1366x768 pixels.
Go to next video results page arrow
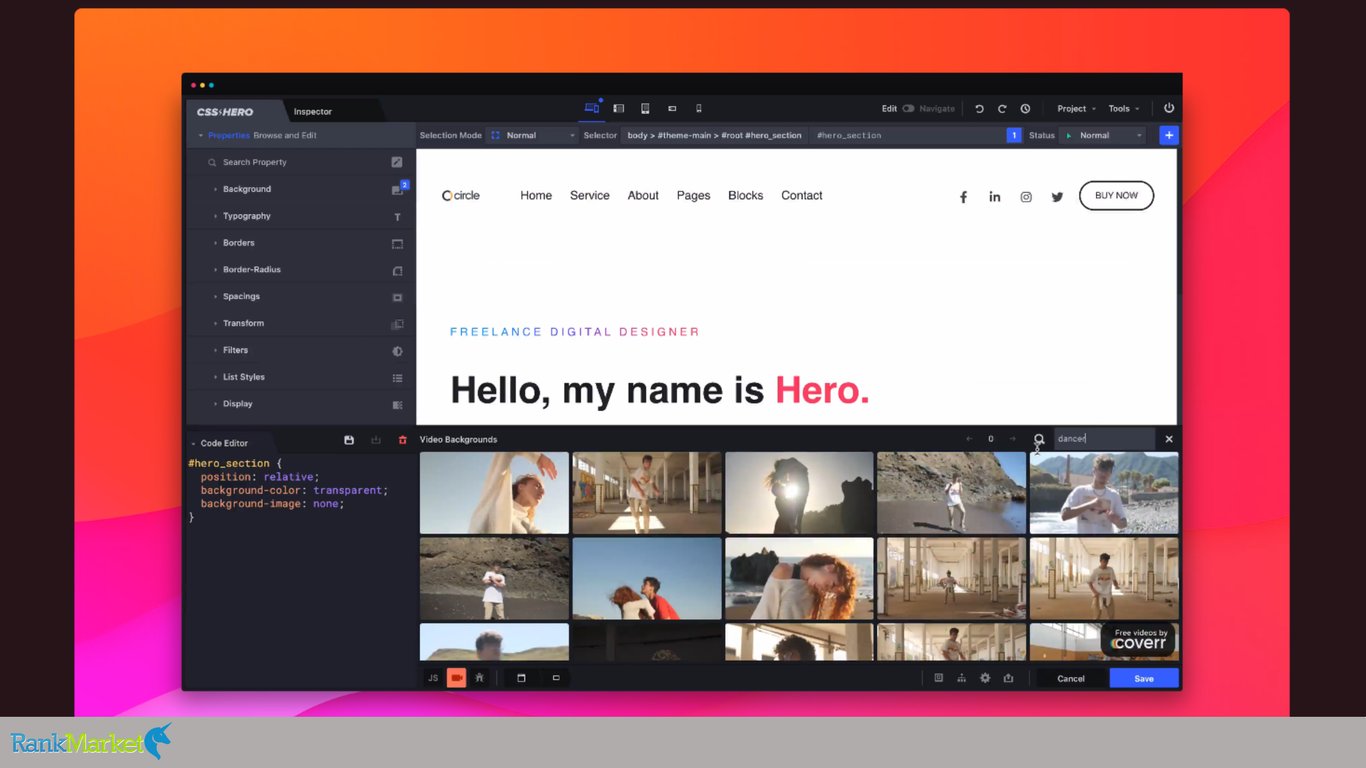coord(1012,439)
